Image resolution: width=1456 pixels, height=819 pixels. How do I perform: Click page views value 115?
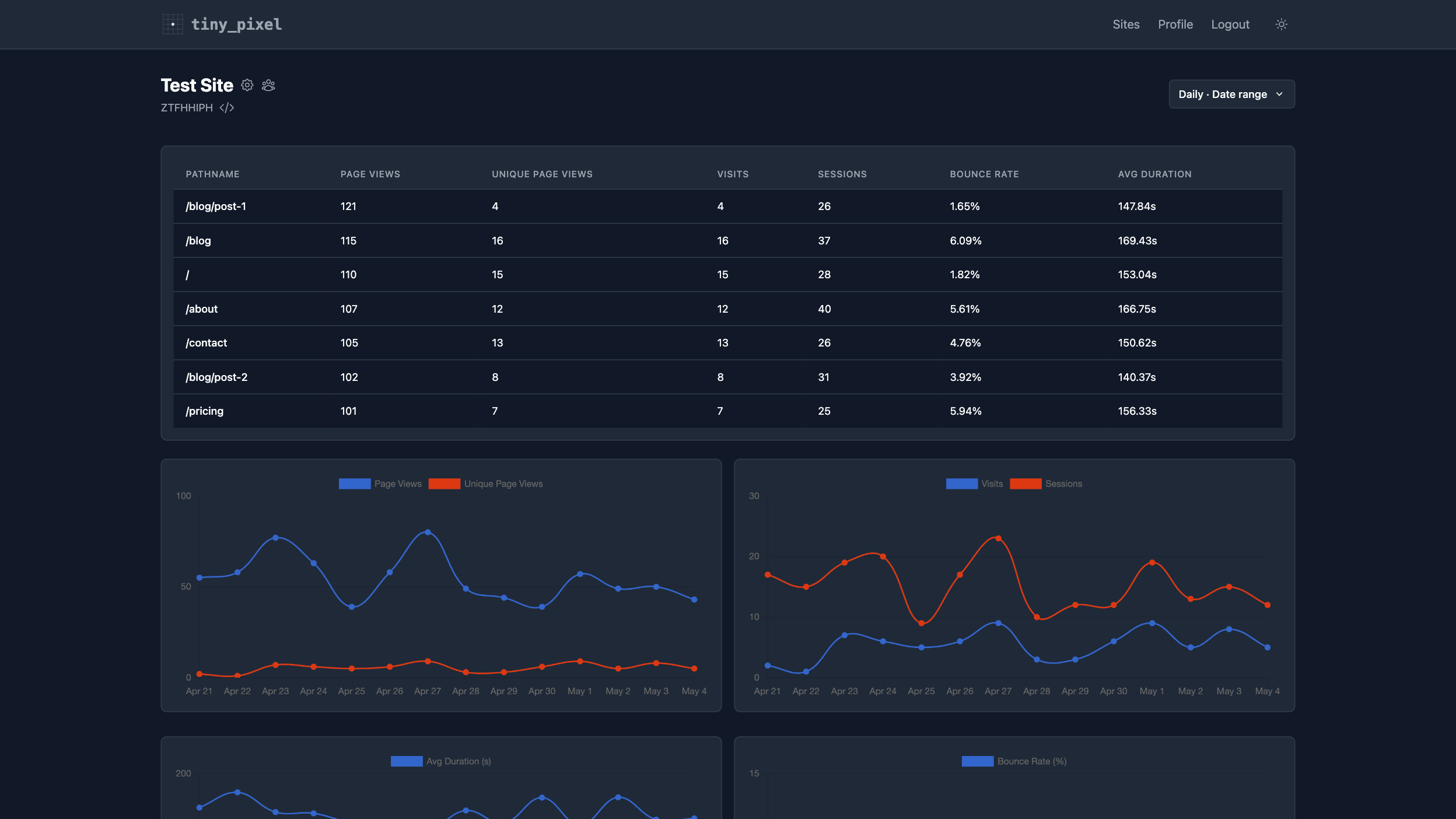[x=348, y=241]
